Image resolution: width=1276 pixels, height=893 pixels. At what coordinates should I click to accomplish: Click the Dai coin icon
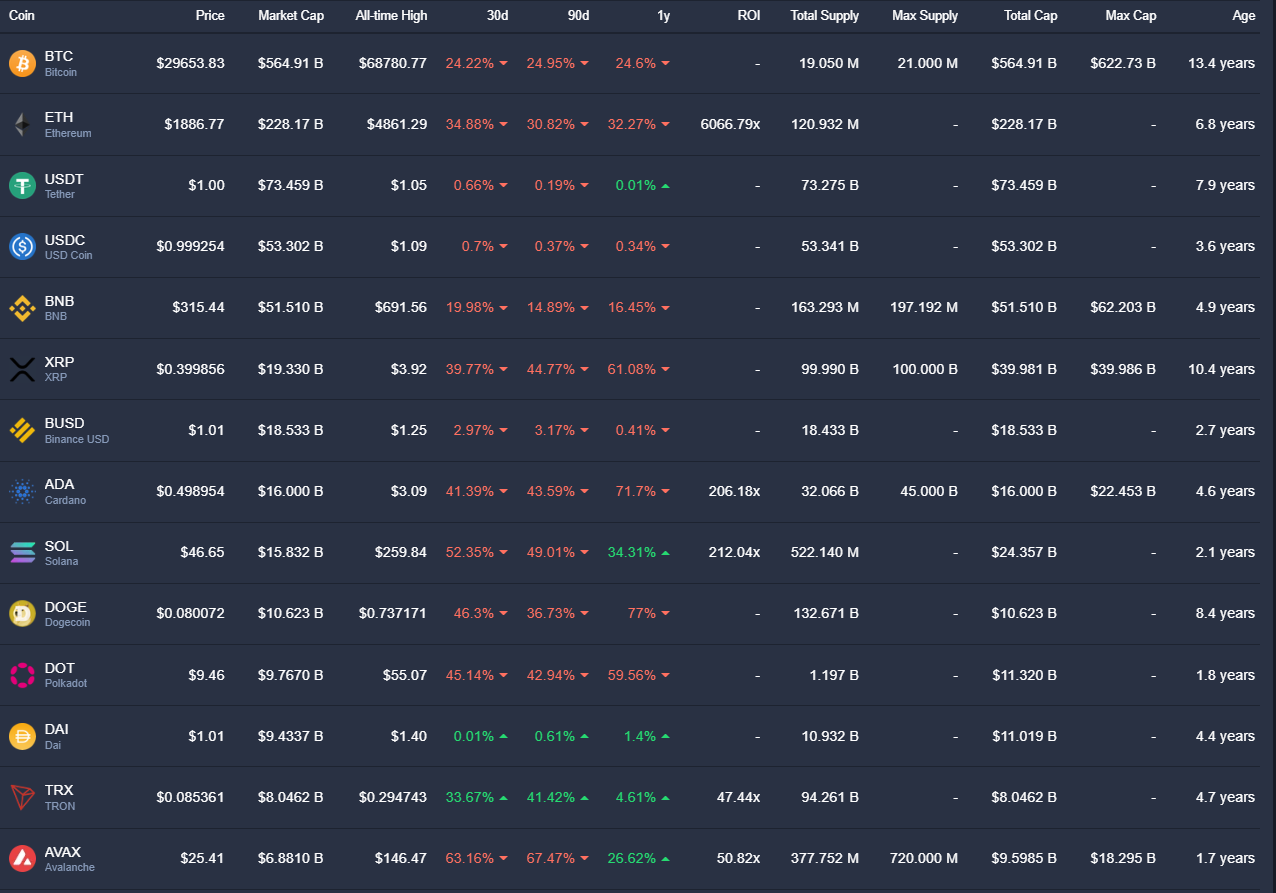point(22,736)
